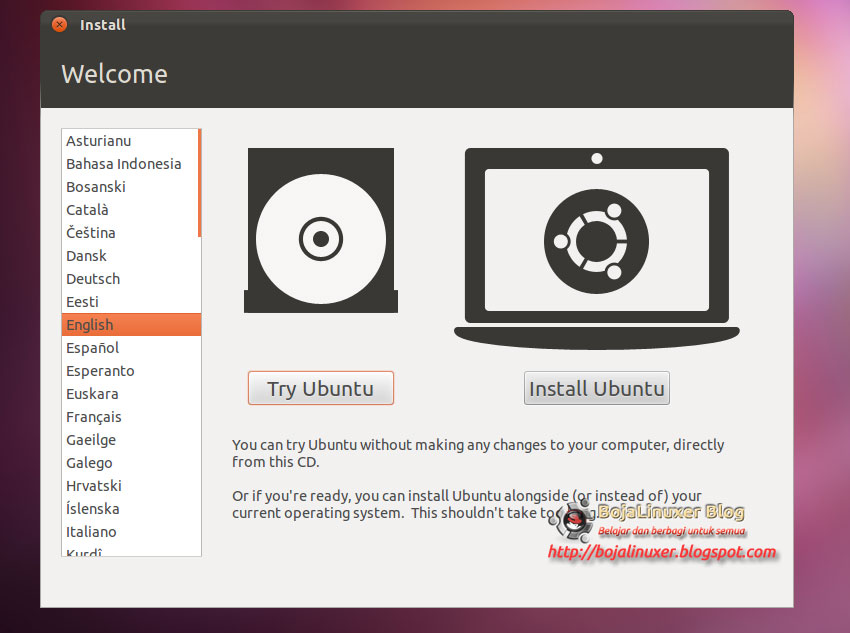Select the highlighted English entry
Image resolution: width=850 pixels, height=633 pixels.
pos(131,325)
